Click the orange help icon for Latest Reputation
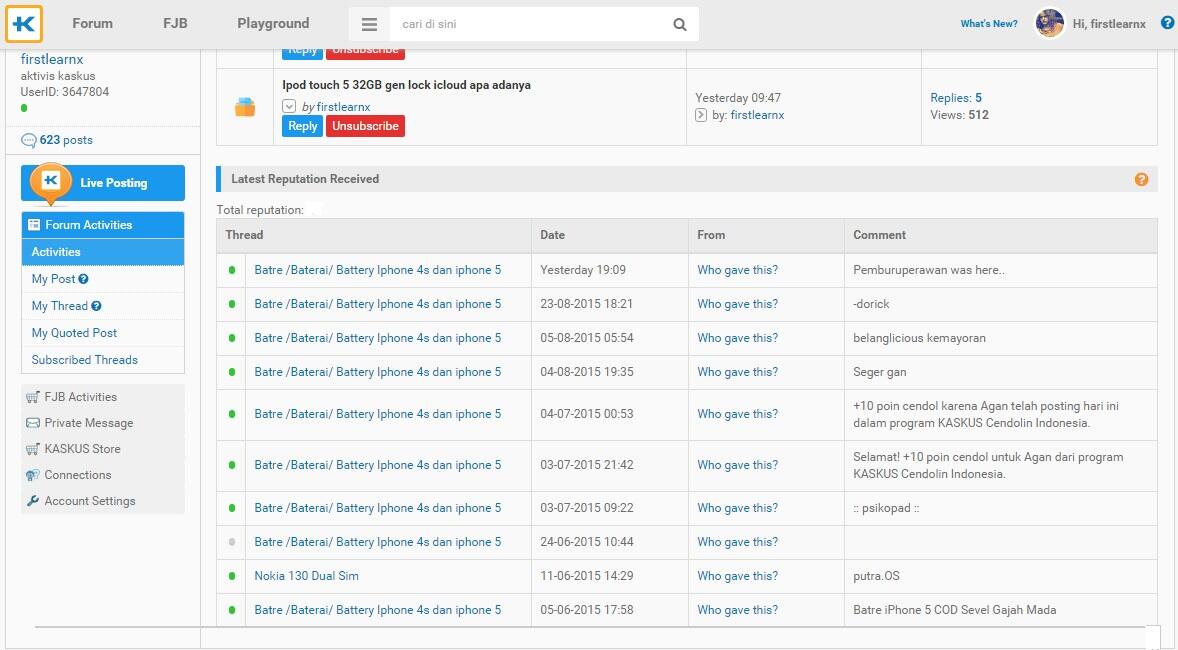The height and width of the screenshot is (650, 1178). (1141, 179)
